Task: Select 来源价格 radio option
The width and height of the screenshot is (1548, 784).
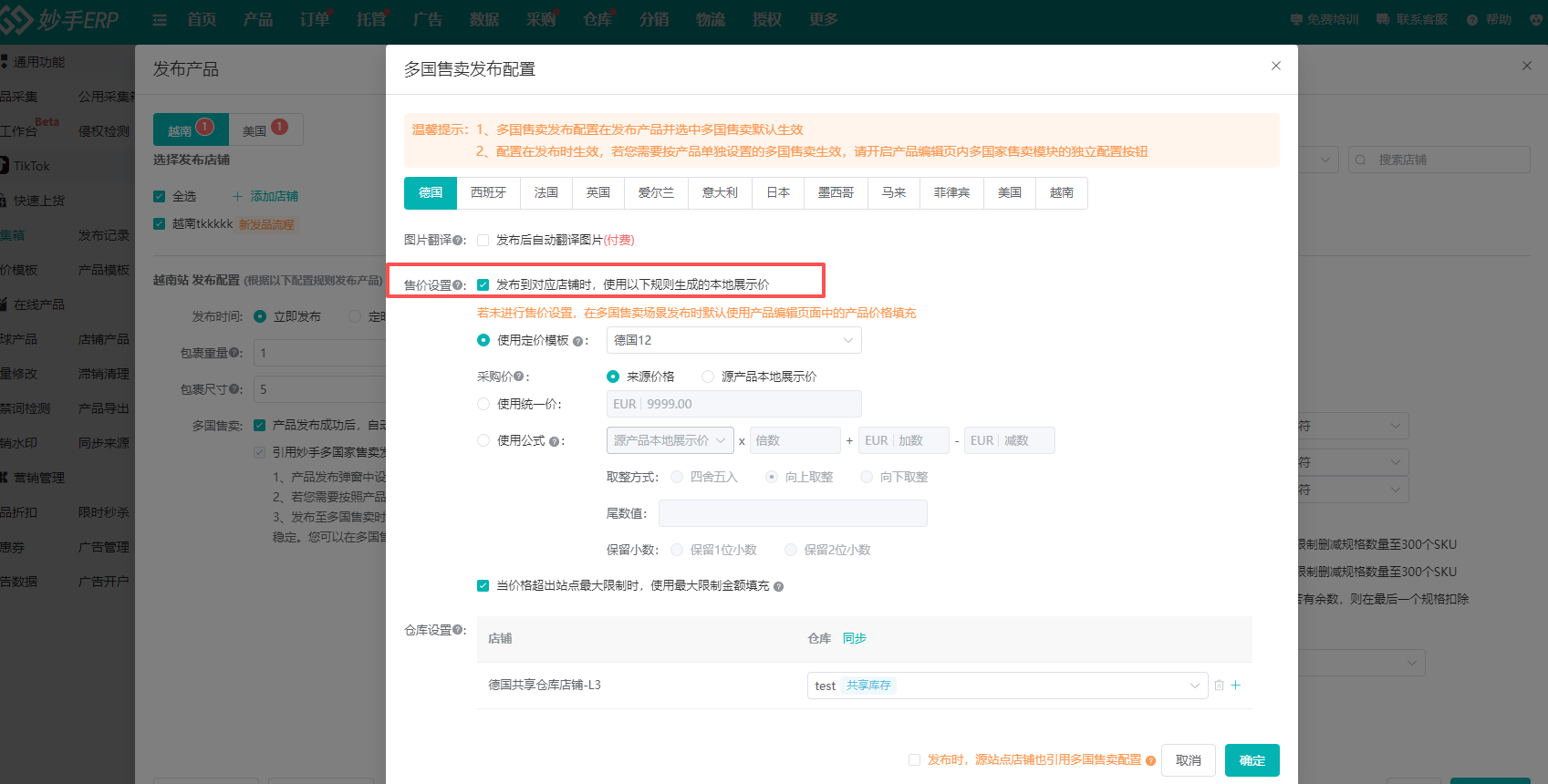Action: click(x=613, y=377)
